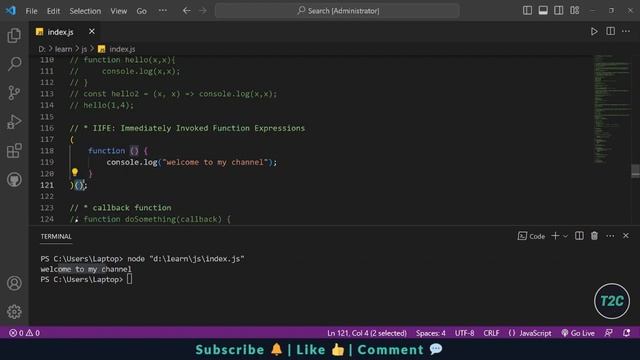Open the GitHub view in activity bar

[x=14, y=180]
